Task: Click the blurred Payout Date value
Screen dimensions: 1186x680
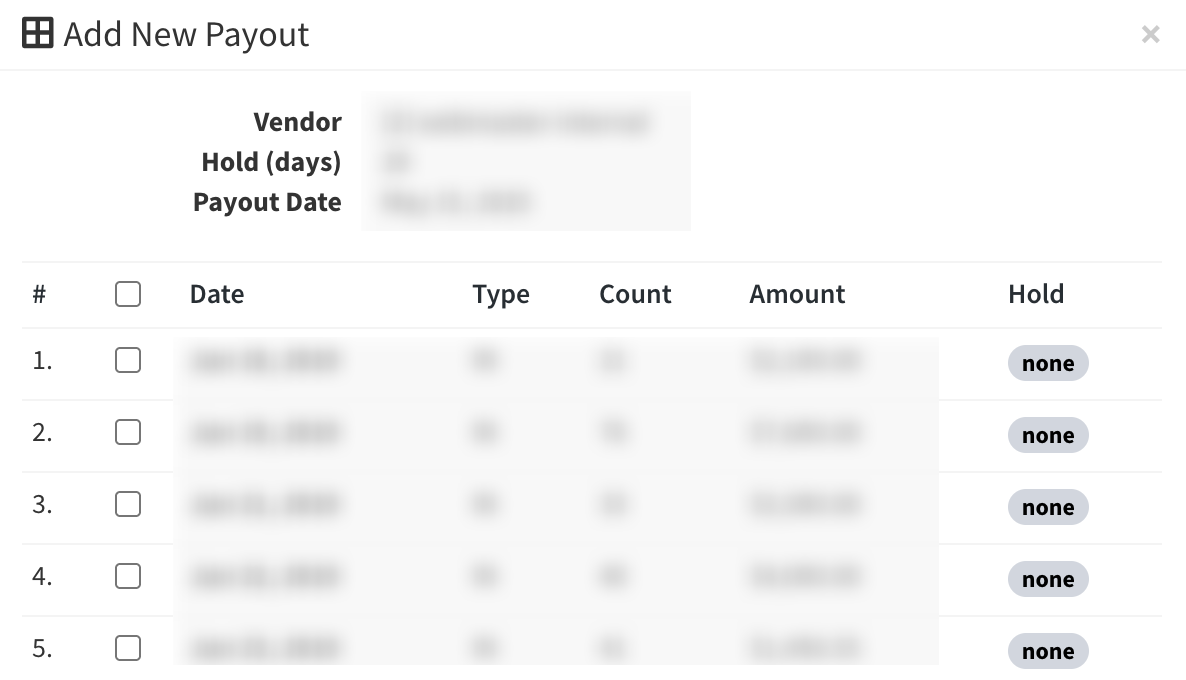Action: click(x=457, y=202)
